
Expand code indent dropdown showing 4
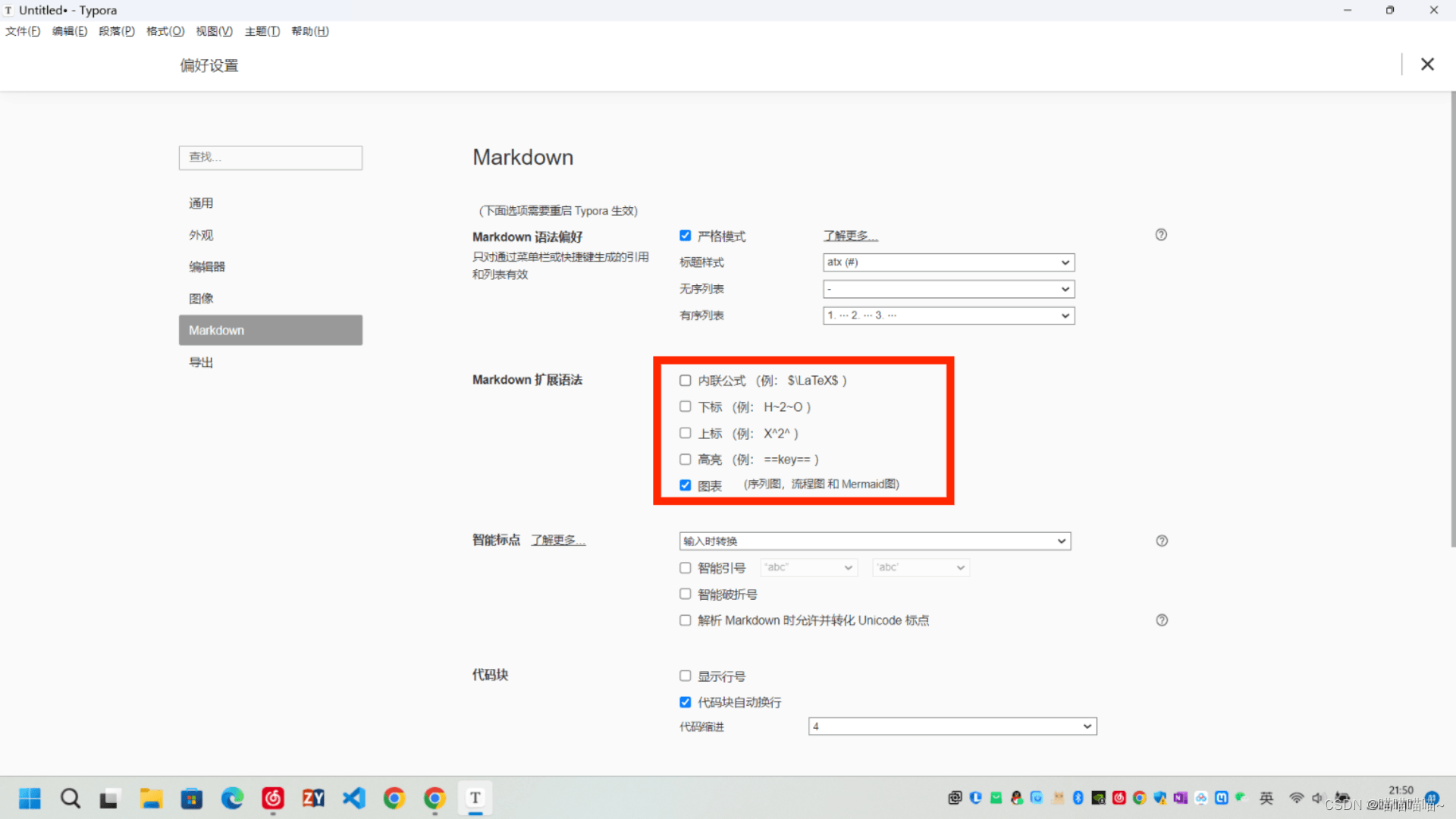tap(952, 726)
